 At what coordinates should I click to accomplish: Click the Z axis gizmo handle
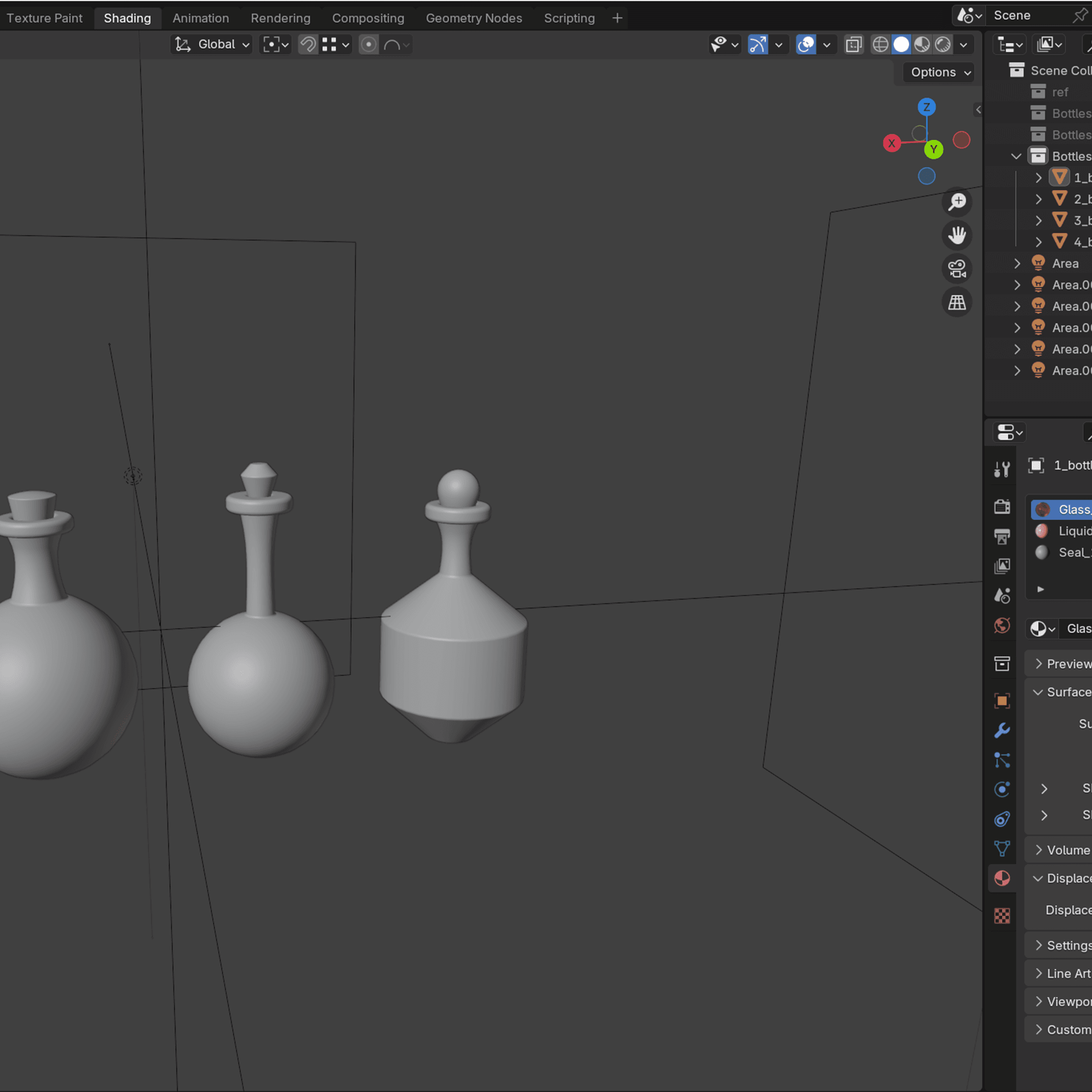tap(926, 107)
